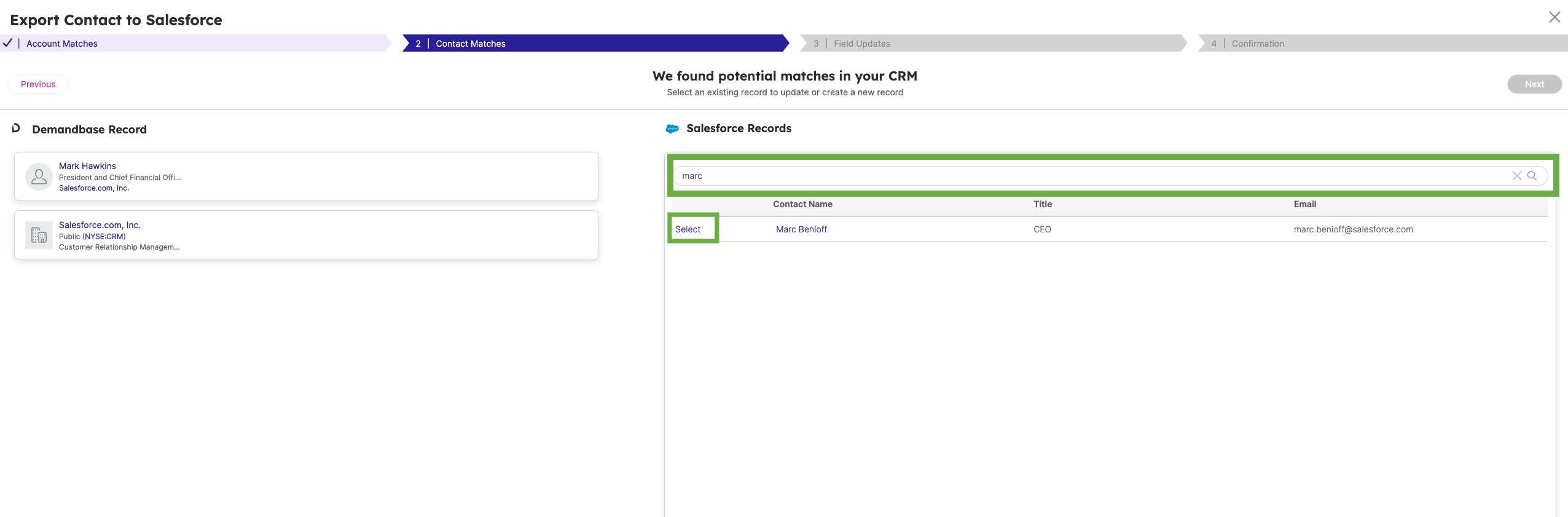Click the magnifying glass search icon

(x=1532, y=176)
